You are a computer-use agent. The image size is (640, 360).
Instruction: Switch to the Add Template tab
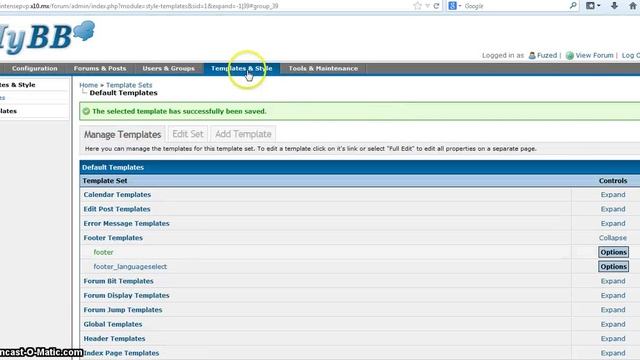[x=243, y=134]
